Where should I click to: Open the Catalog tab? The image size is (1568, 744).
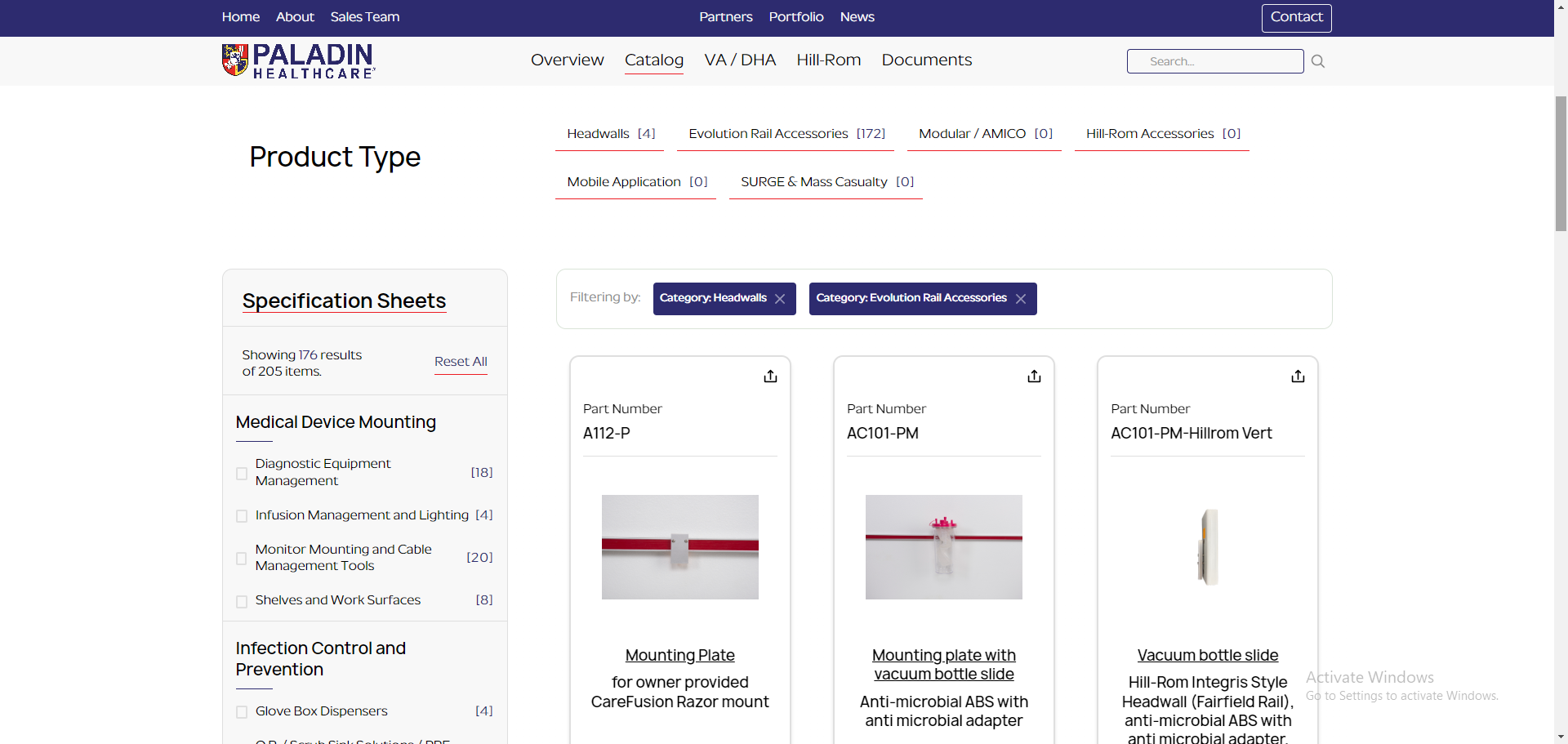(x=654, y=60)
